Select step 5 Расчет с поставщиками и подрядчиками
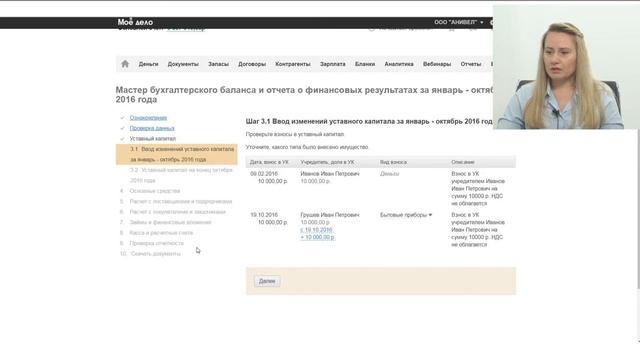The image size is (640, 360). (180, 202)
